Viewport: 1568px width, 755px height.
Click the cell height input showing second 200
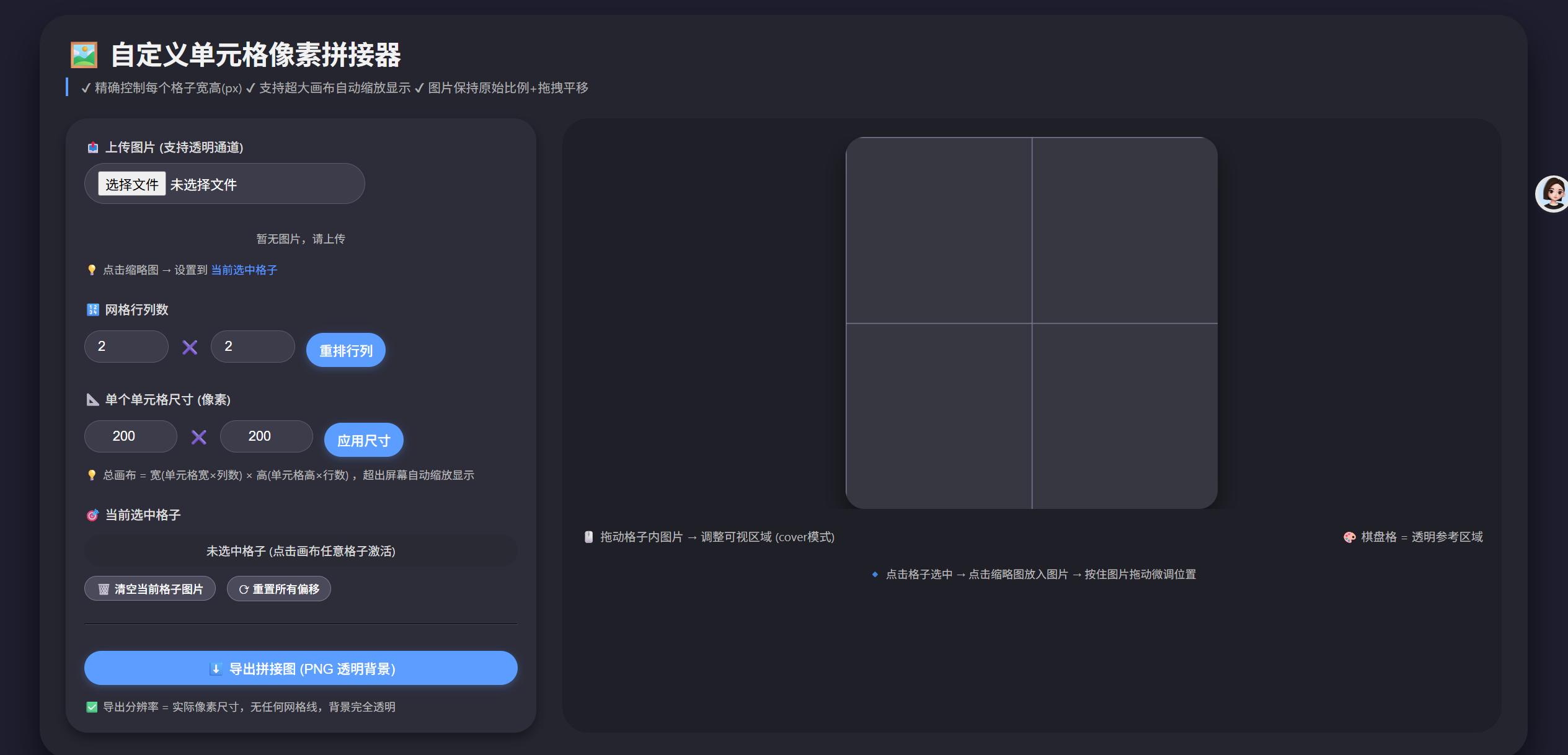[x=267, y=436]
